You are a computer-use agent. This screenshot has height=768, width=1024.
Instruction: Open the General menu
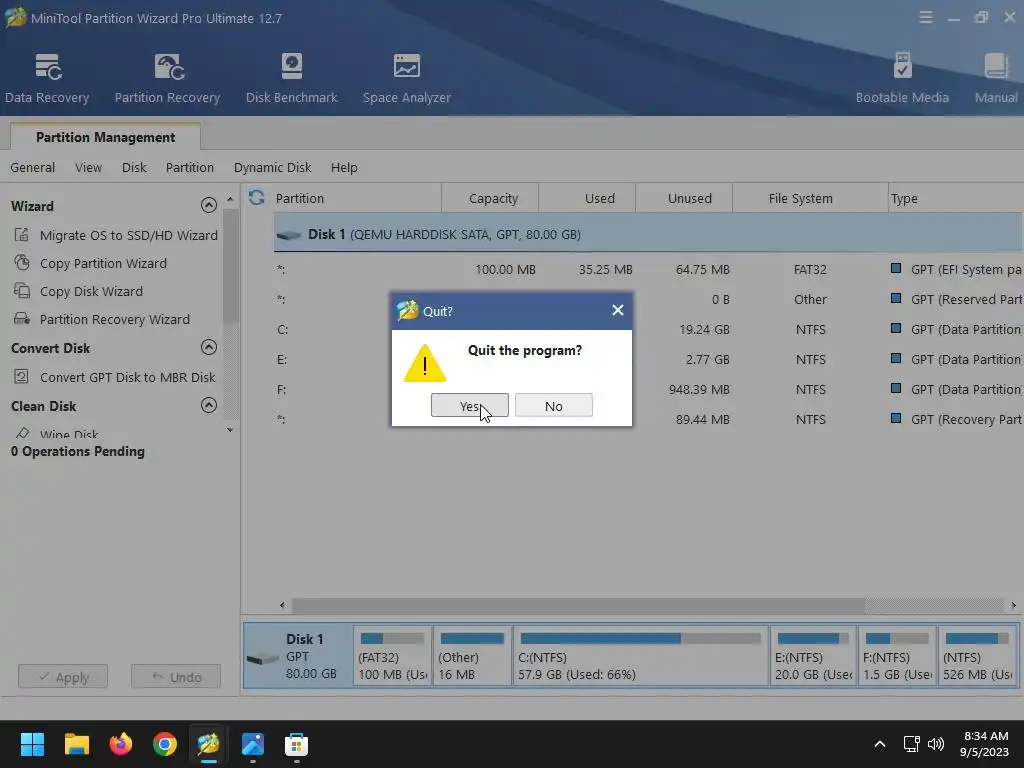(x=33, y=167)
